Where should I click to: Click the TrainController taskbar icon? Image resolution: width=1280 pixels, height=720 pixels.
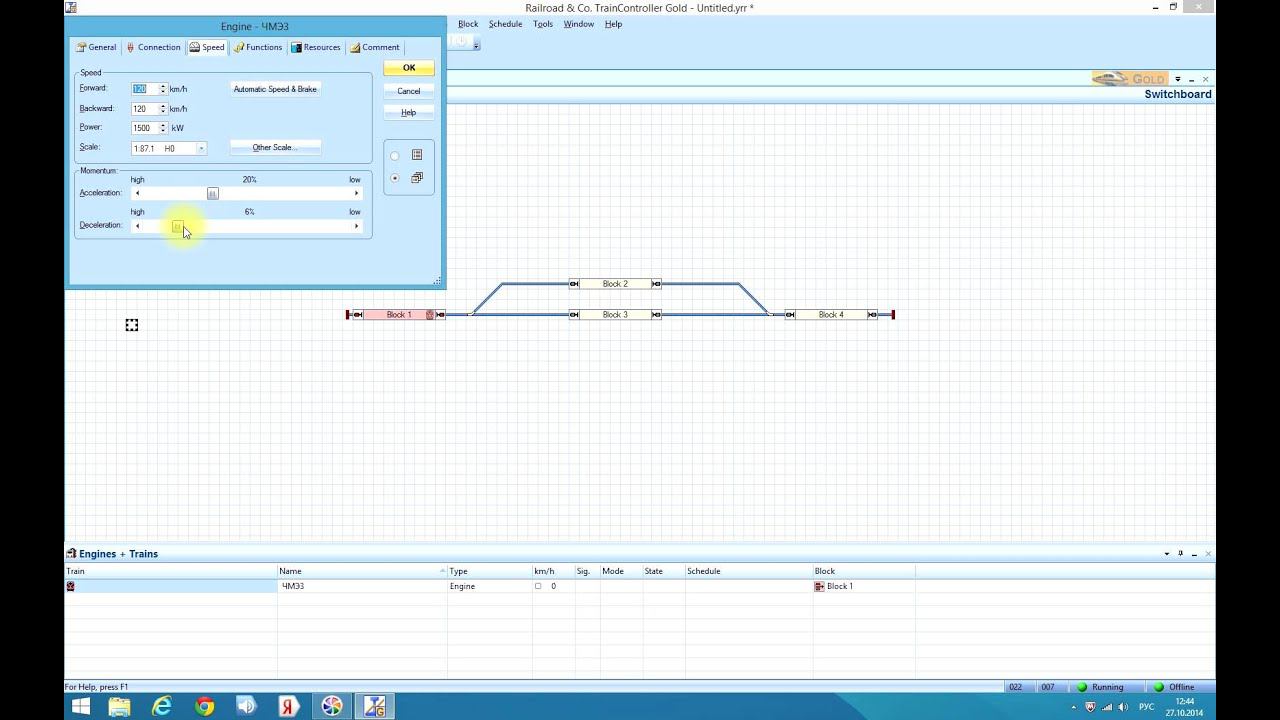click(376, 706)
